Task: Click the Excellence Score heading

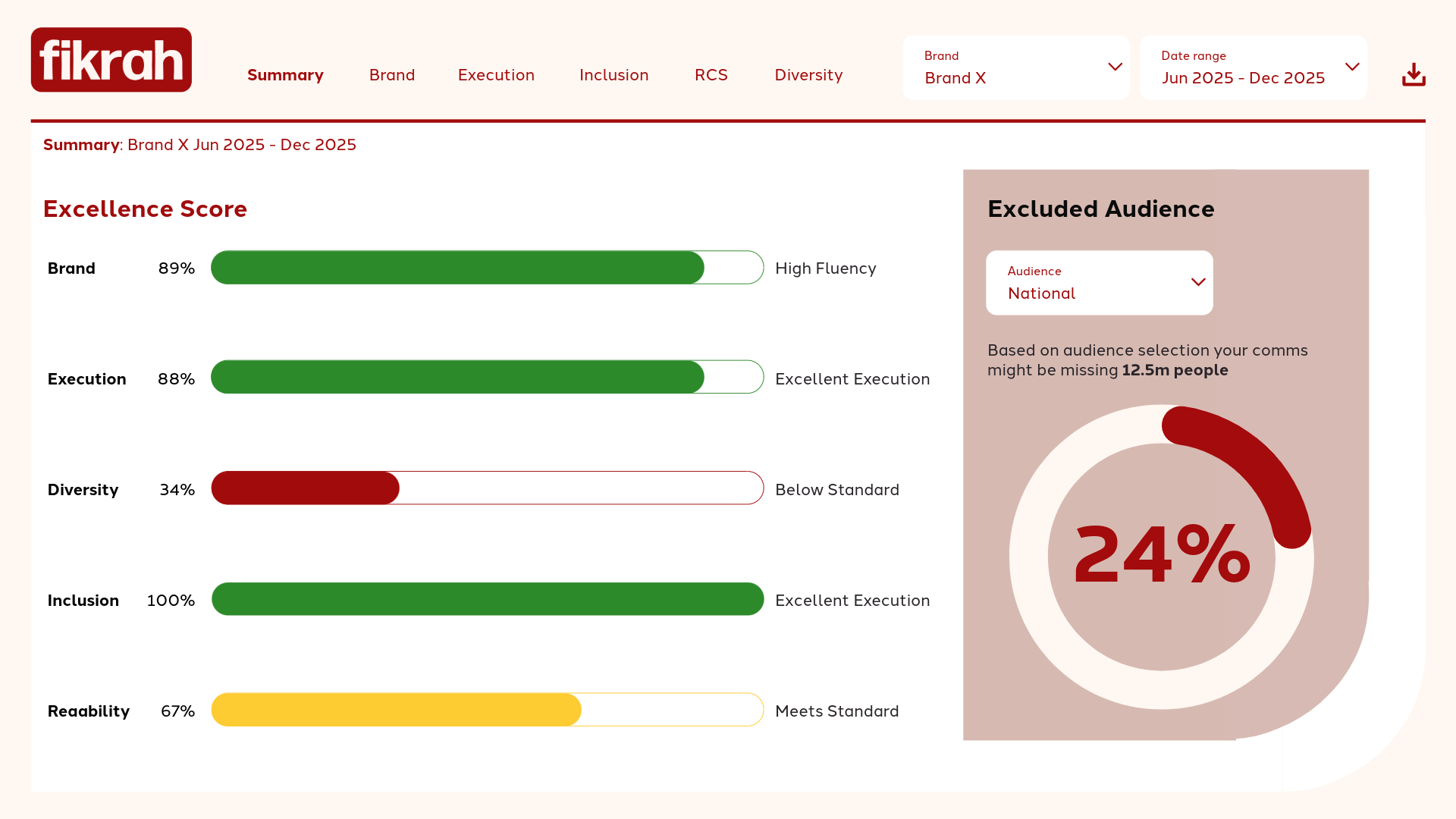Action: 145,209
